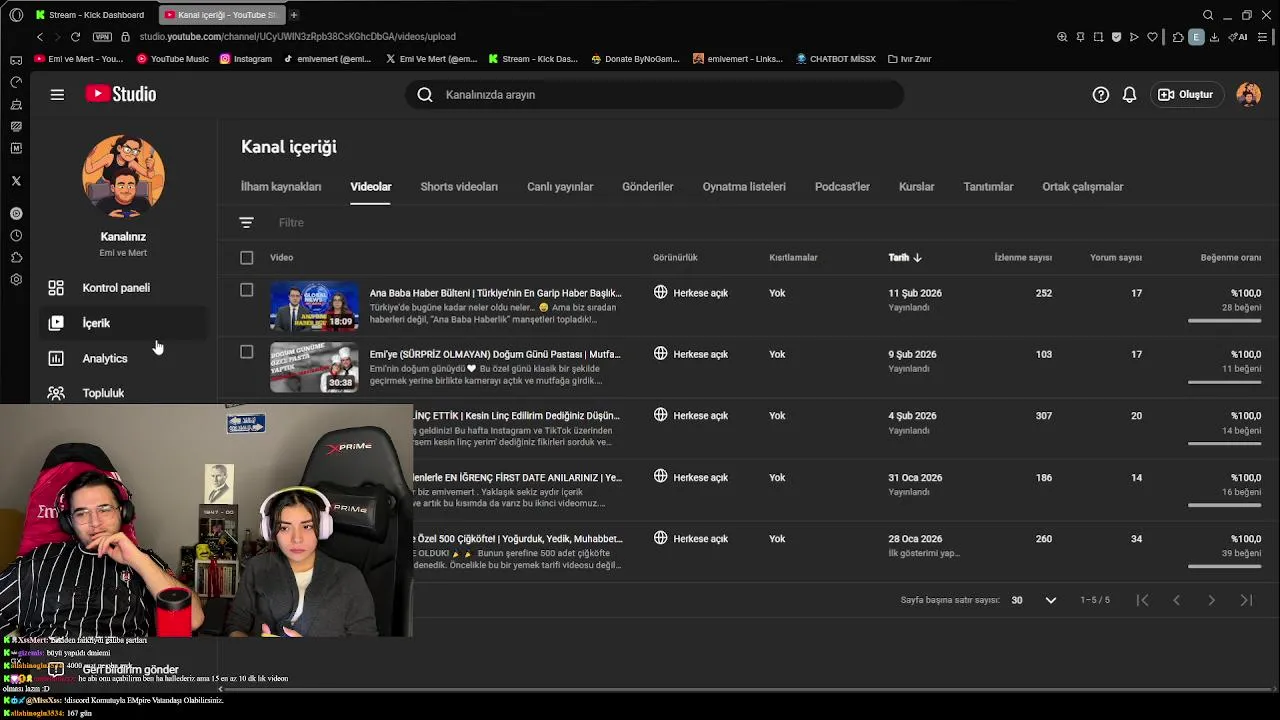
Task: Click the browser address bar URL
Action: click(297, 37)
